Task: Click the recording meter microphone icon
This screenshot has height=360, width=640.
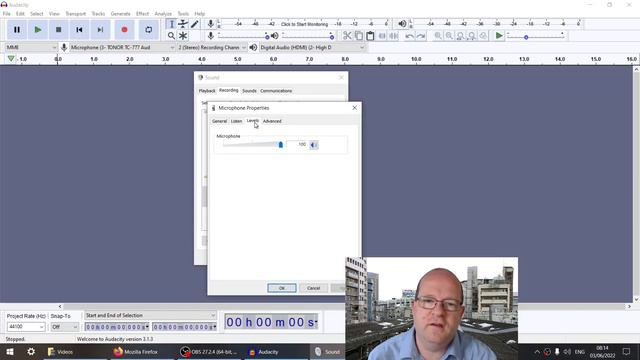Action: (x=211, y=24)
